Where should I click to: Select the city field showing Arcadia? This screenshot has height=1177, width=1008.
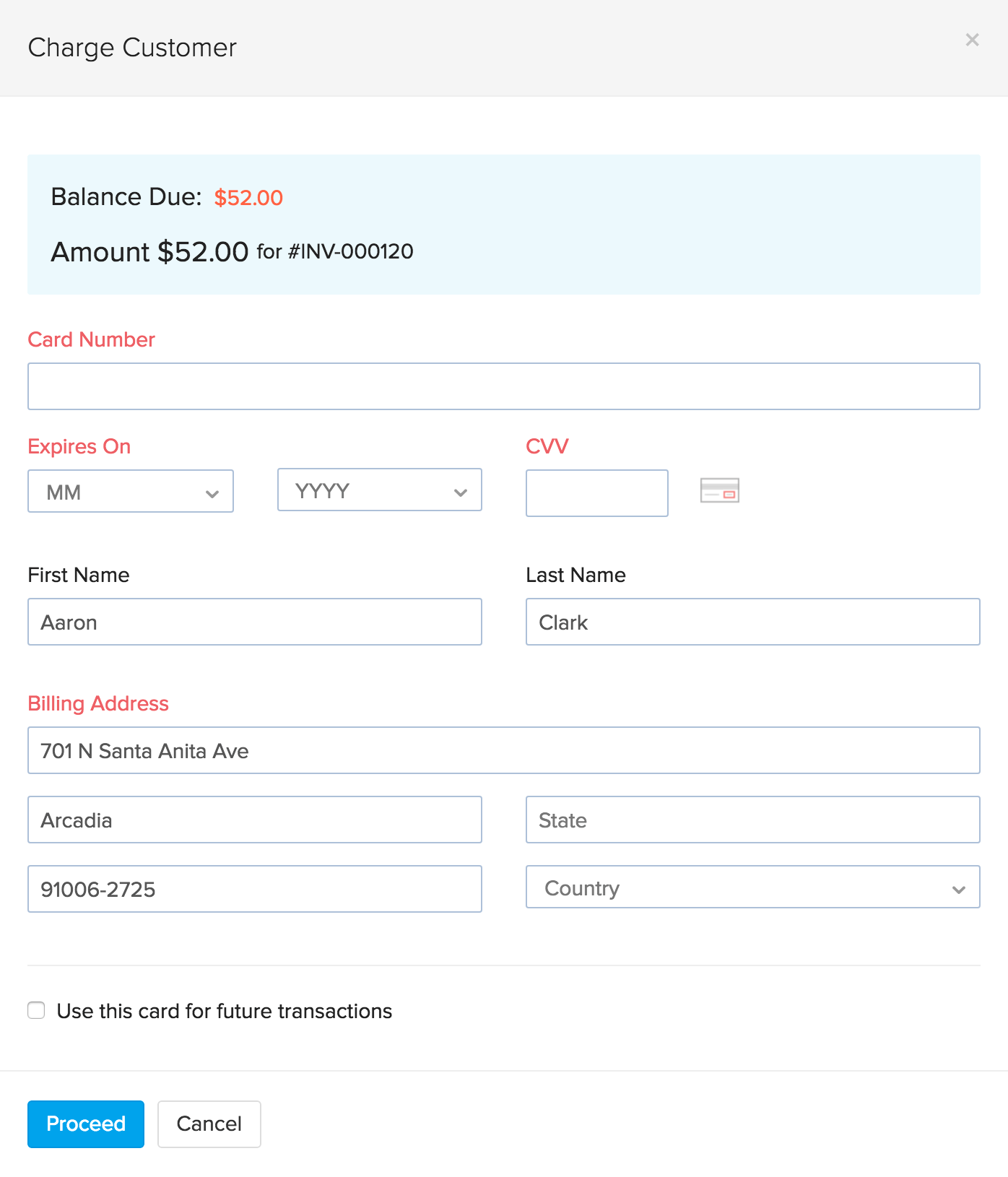pos(254,820)
